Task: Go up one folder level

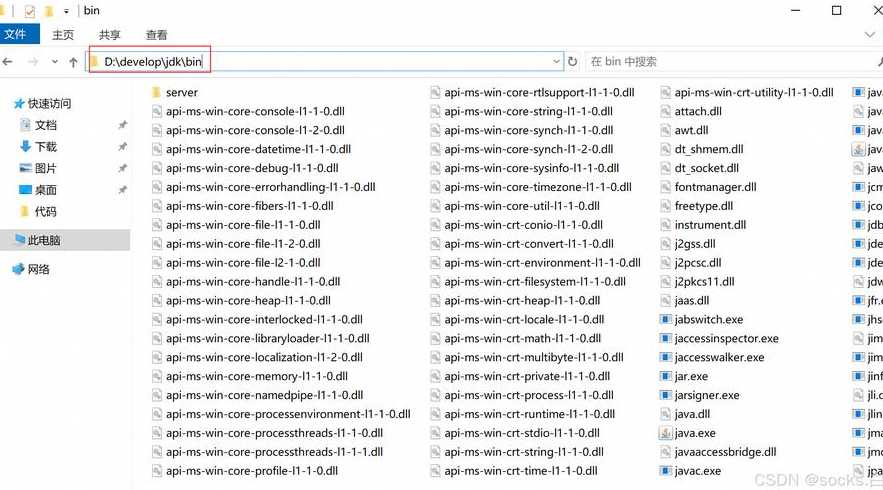Action: coord(73,62)
